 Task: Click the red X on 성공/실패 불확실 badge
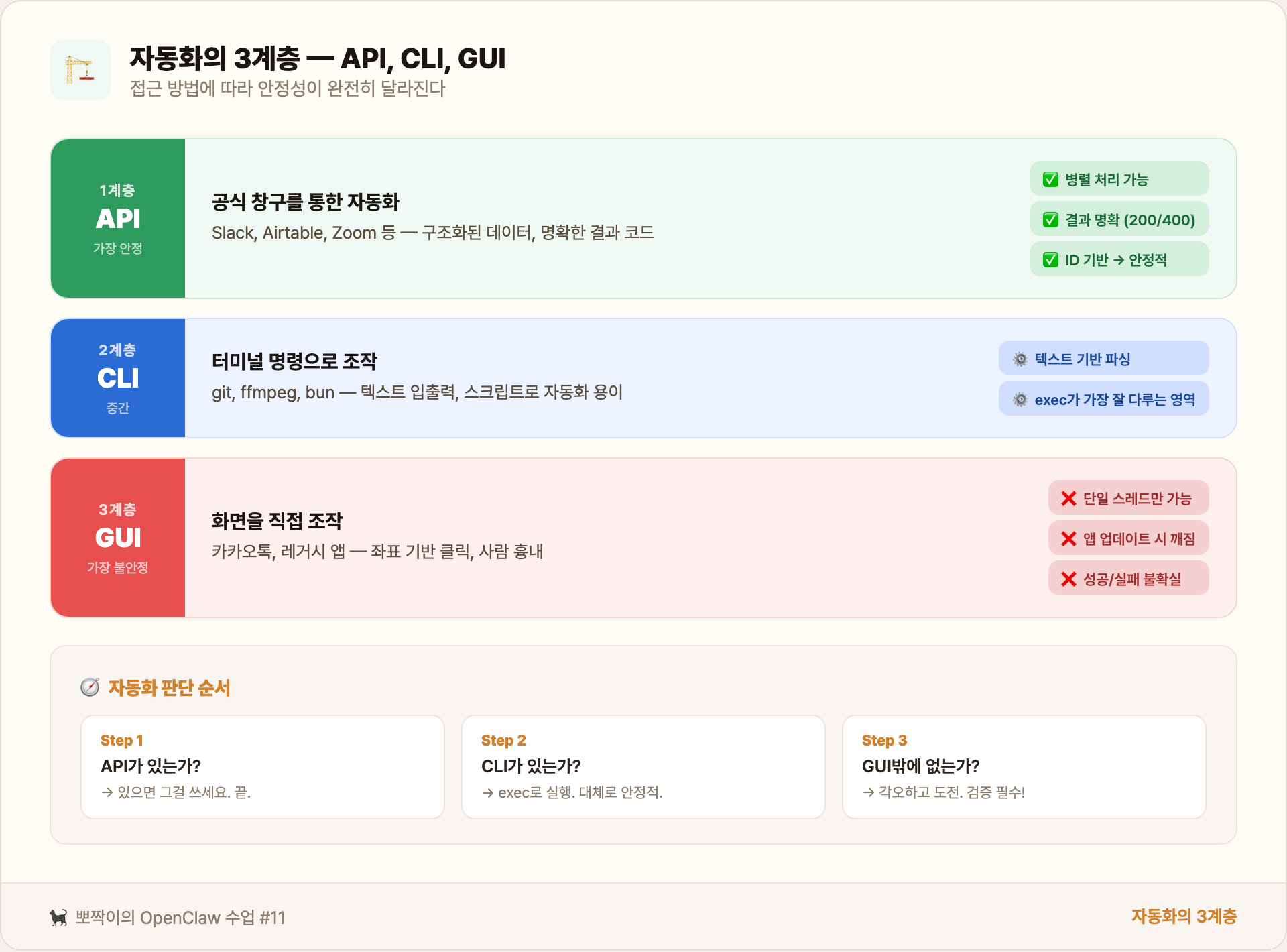(x=1068, y=578)
